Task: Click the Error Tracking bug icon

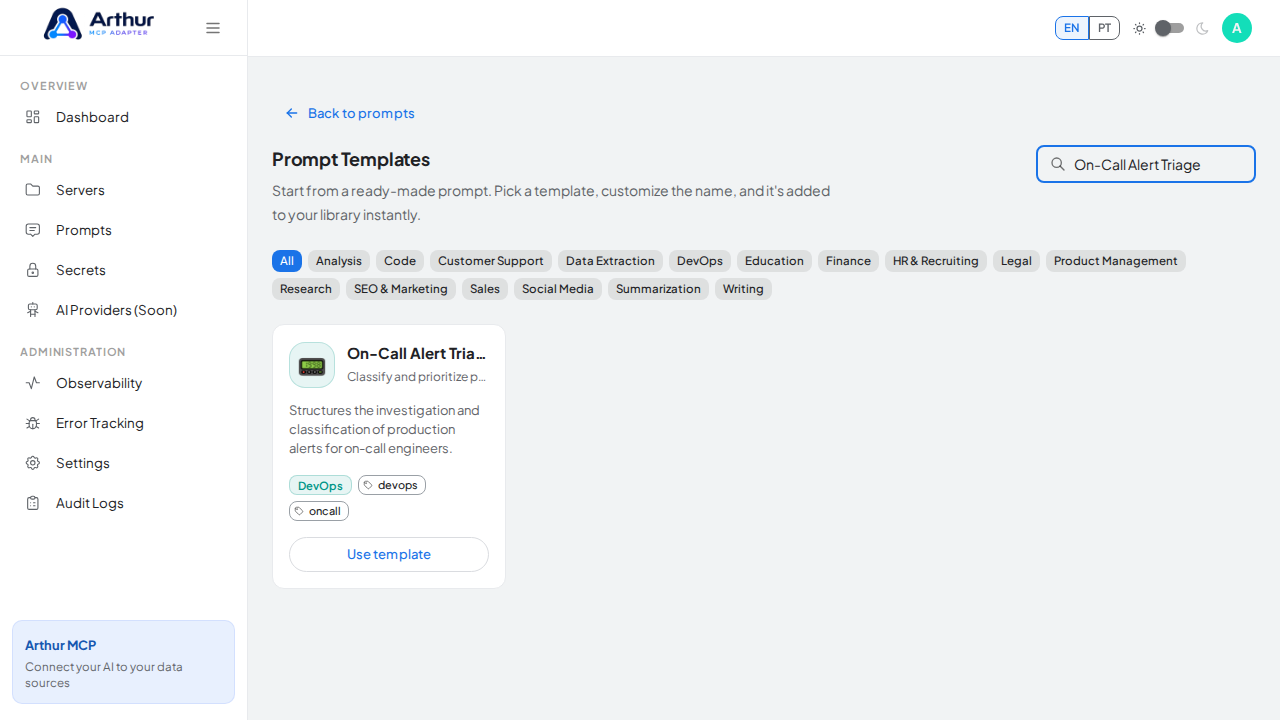Action: [33, 423]
